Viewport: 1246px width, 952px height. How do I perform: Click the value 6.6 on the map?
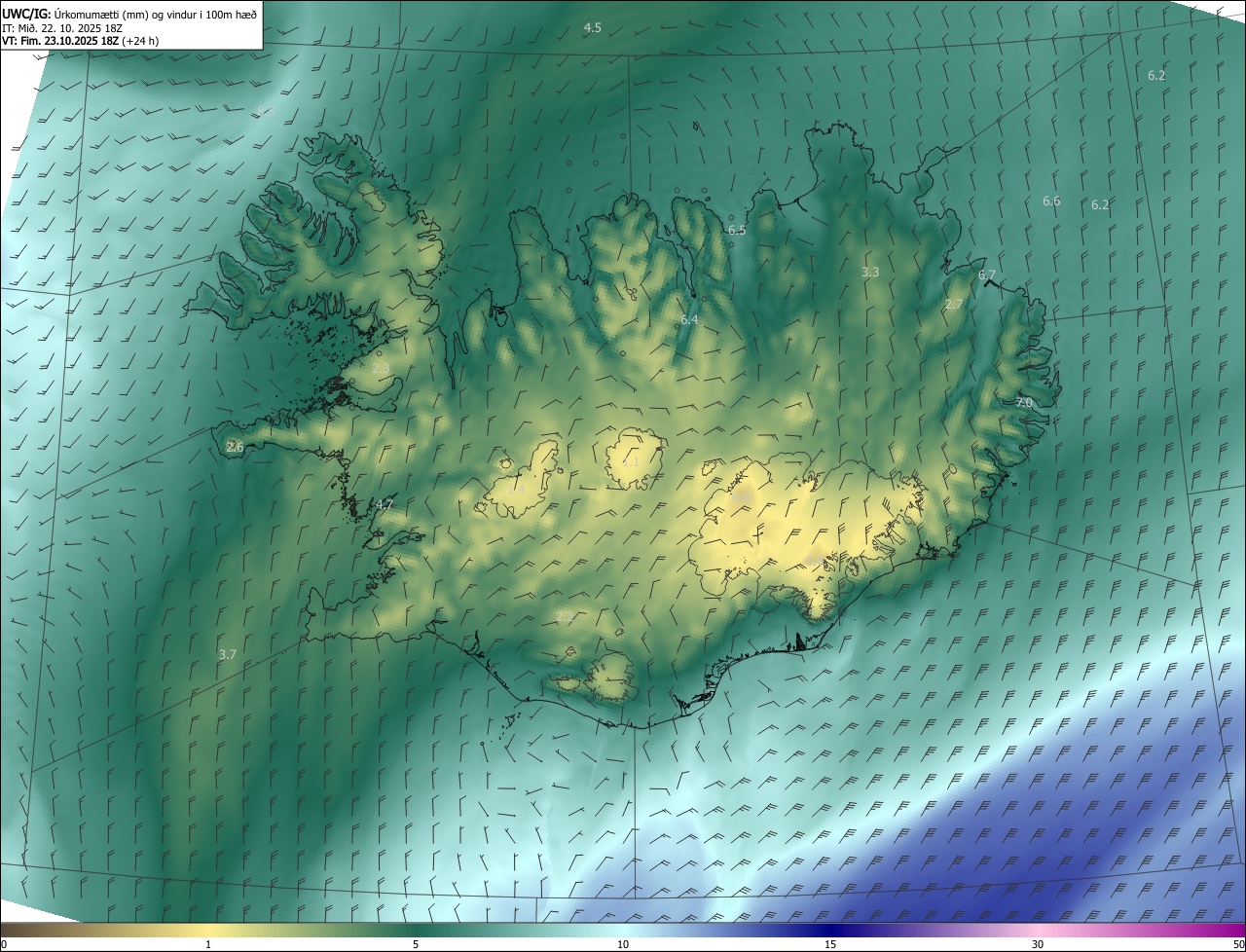[1051, 201]
